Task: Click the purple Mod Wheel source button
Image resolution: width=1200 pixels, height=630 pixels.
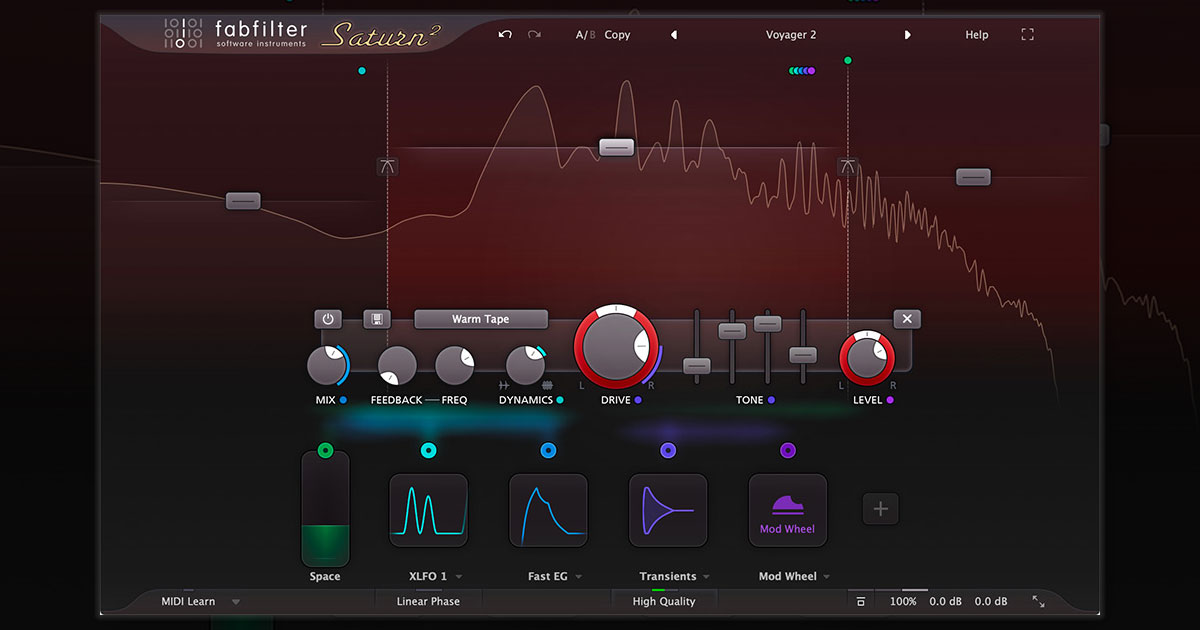Action: 788,451
